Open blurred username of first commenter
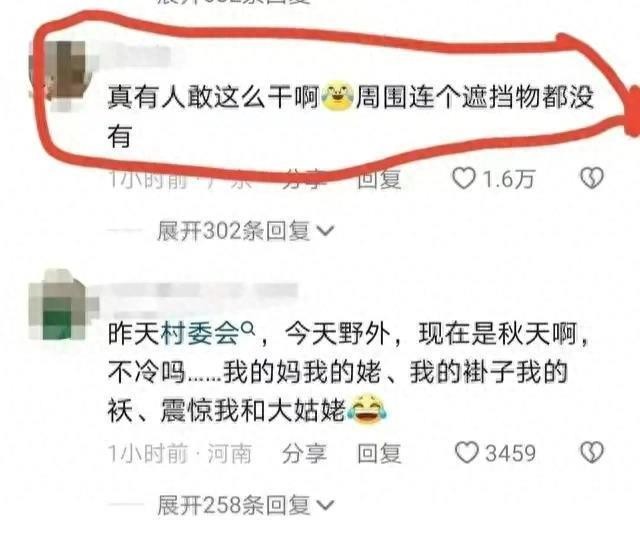 point(139,55)
